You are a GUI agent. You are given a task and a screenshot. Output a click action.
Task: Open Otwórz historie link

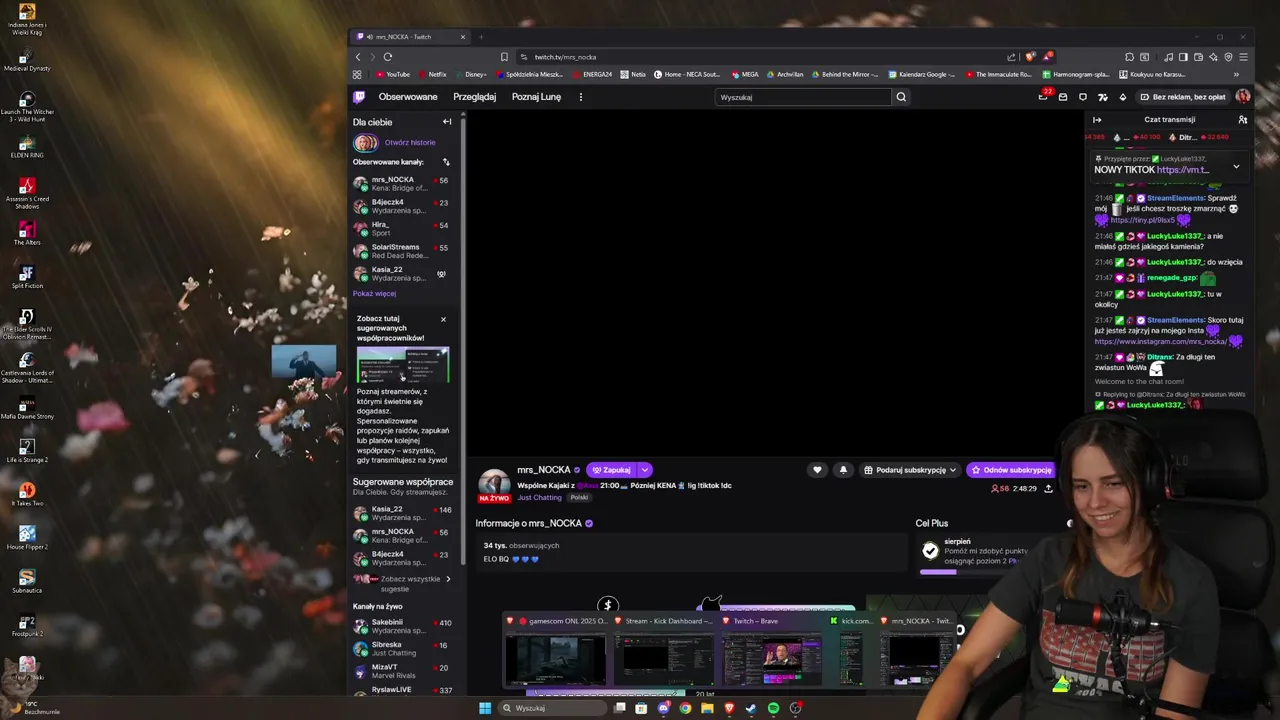pyautogui.click(x=410, y=142)
